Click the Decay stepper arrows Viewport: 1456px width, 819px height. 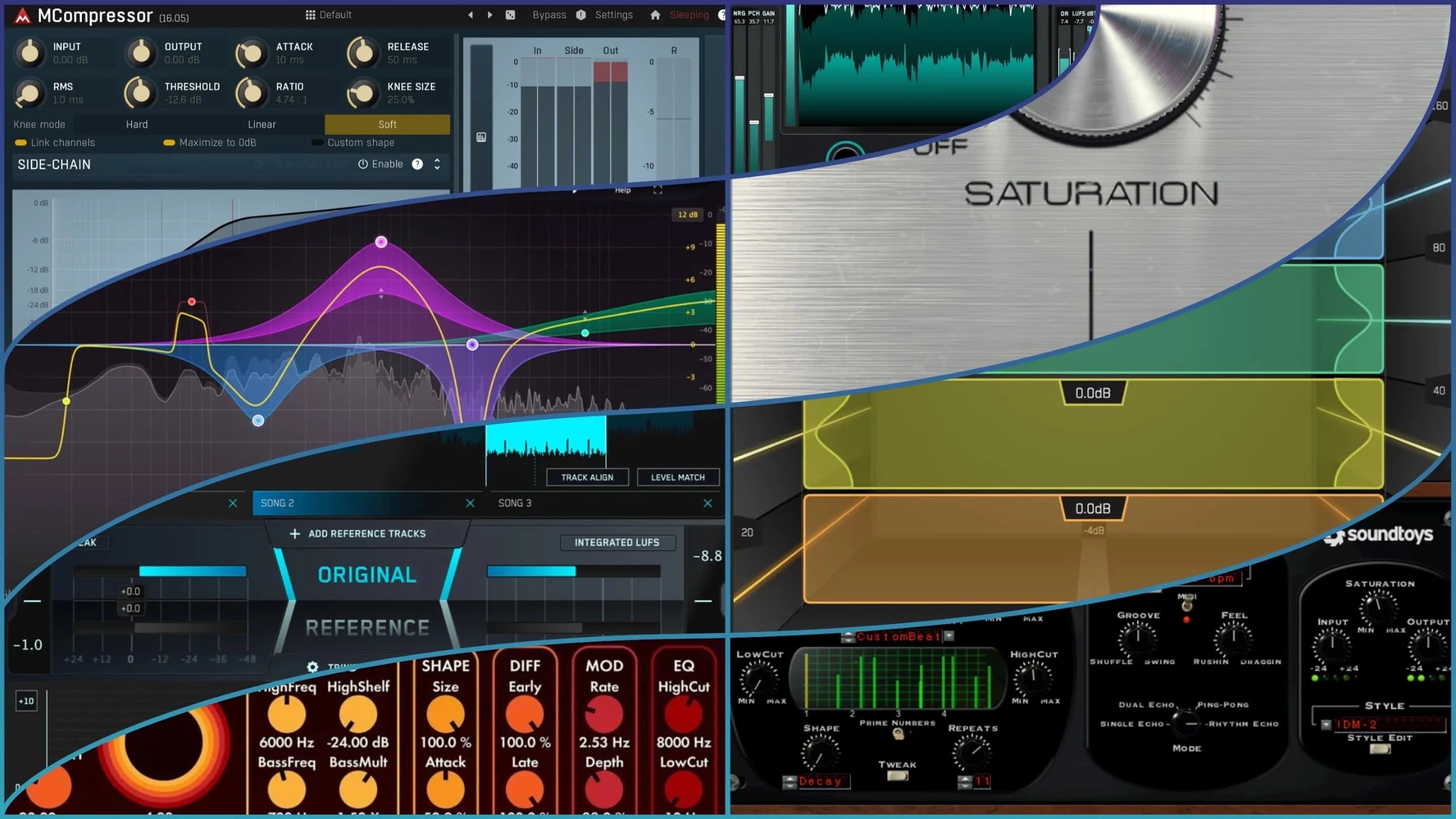pyautogui.click(x=789, y=782)
